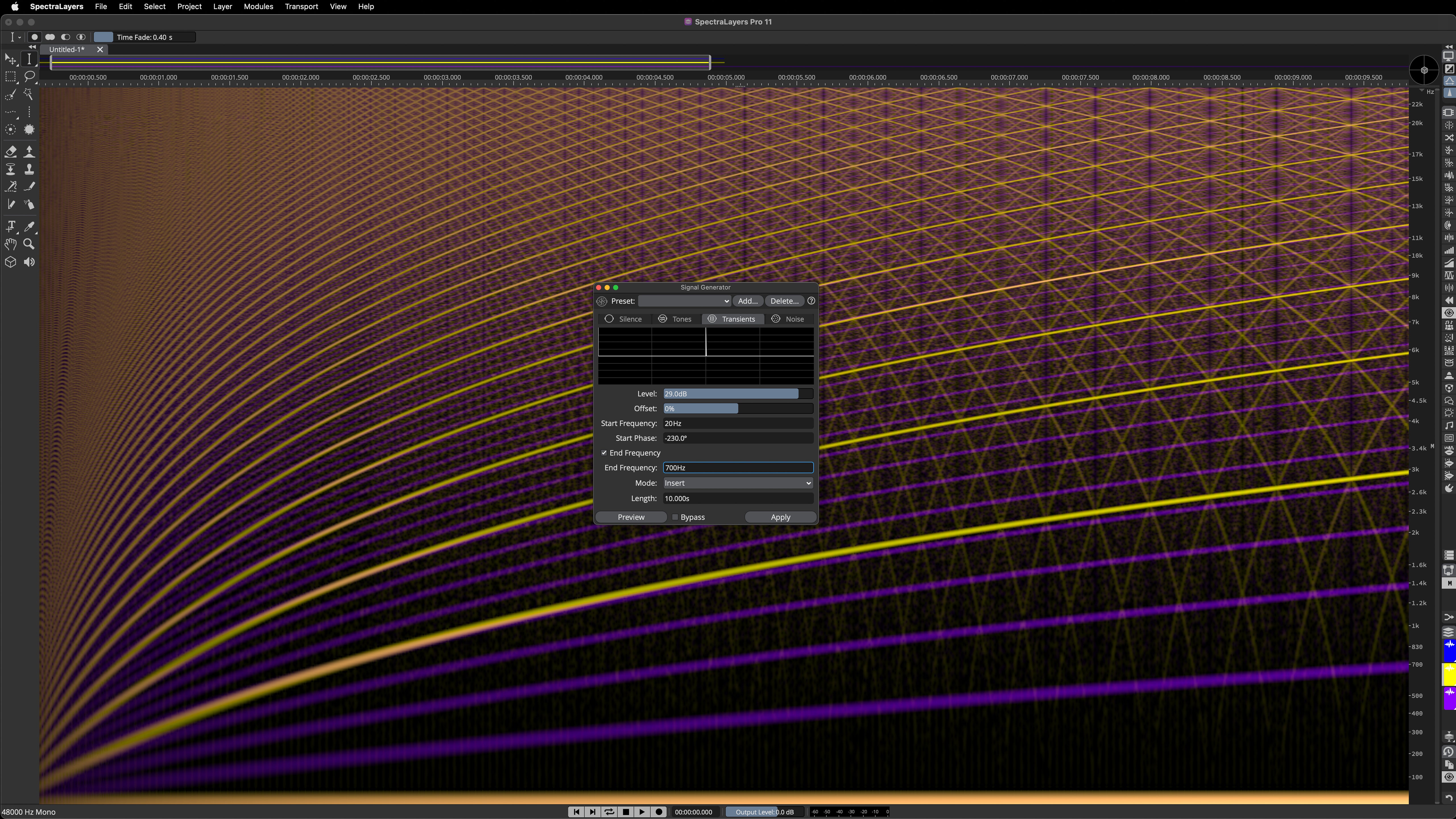Screen dimensions: 1456x819
Task: Select the Clone Stamp tool
Action: click(x=29, y=169)
